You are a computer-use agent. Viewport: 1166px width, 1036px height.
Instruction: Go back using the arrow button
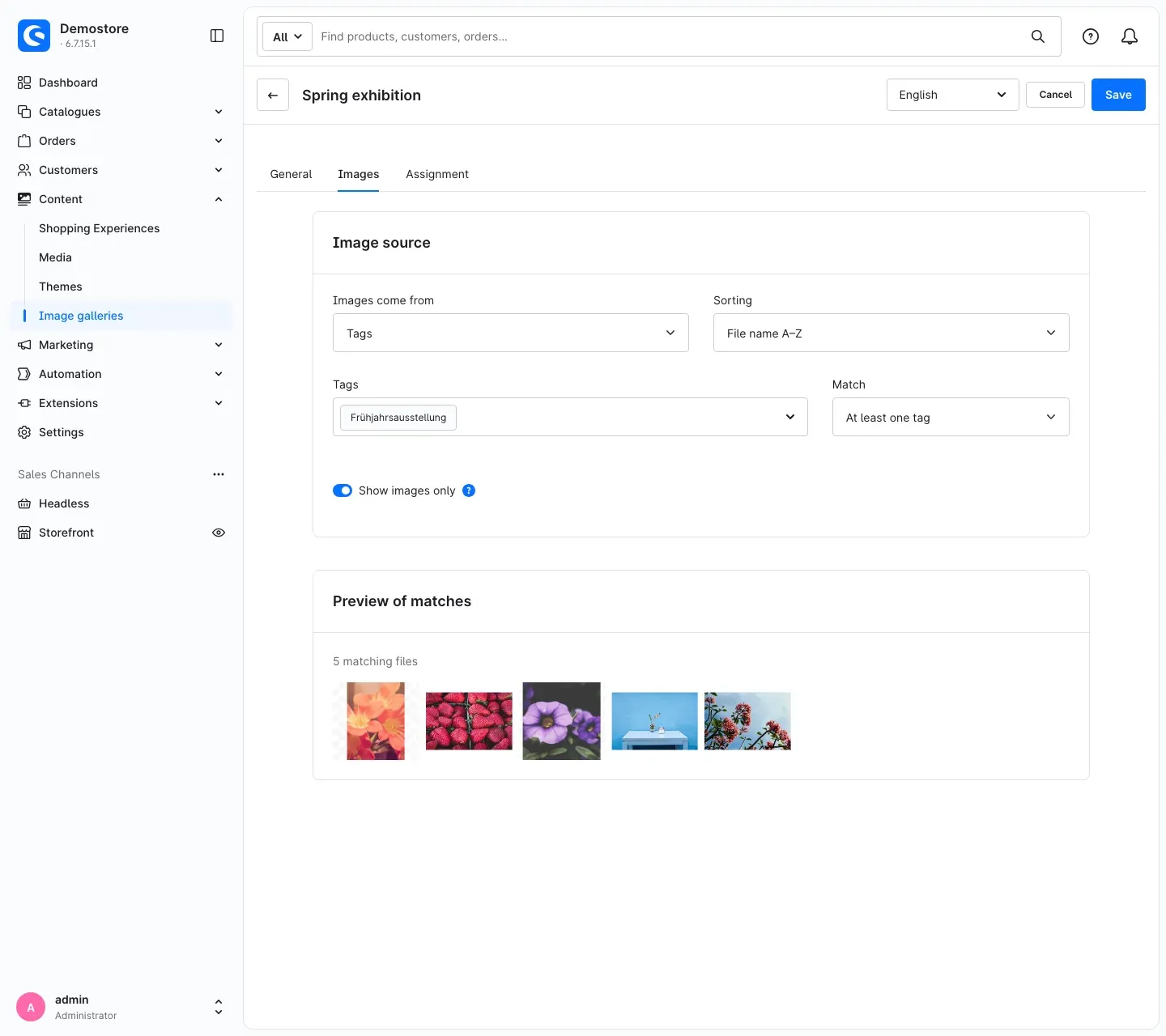(x=273, y=95)
